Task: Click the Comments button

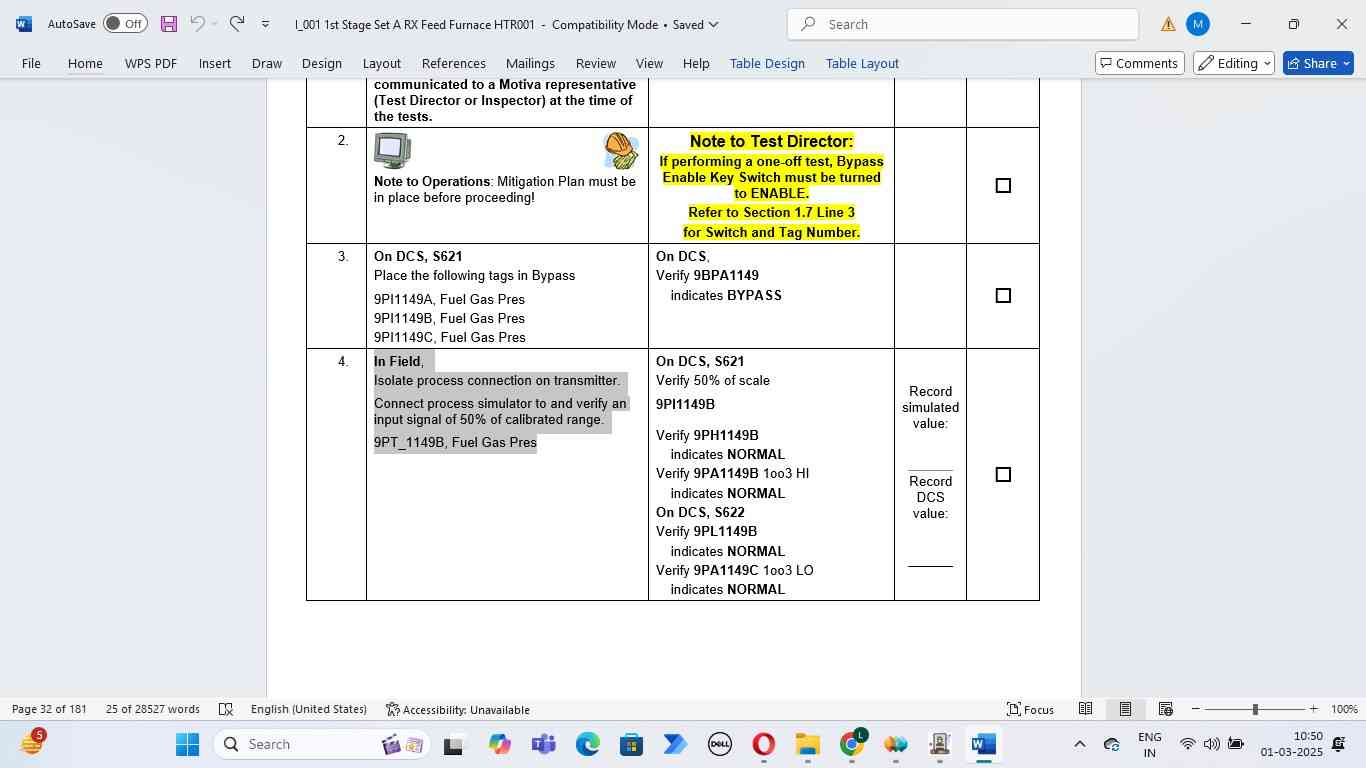Action: click(1140, 63)
